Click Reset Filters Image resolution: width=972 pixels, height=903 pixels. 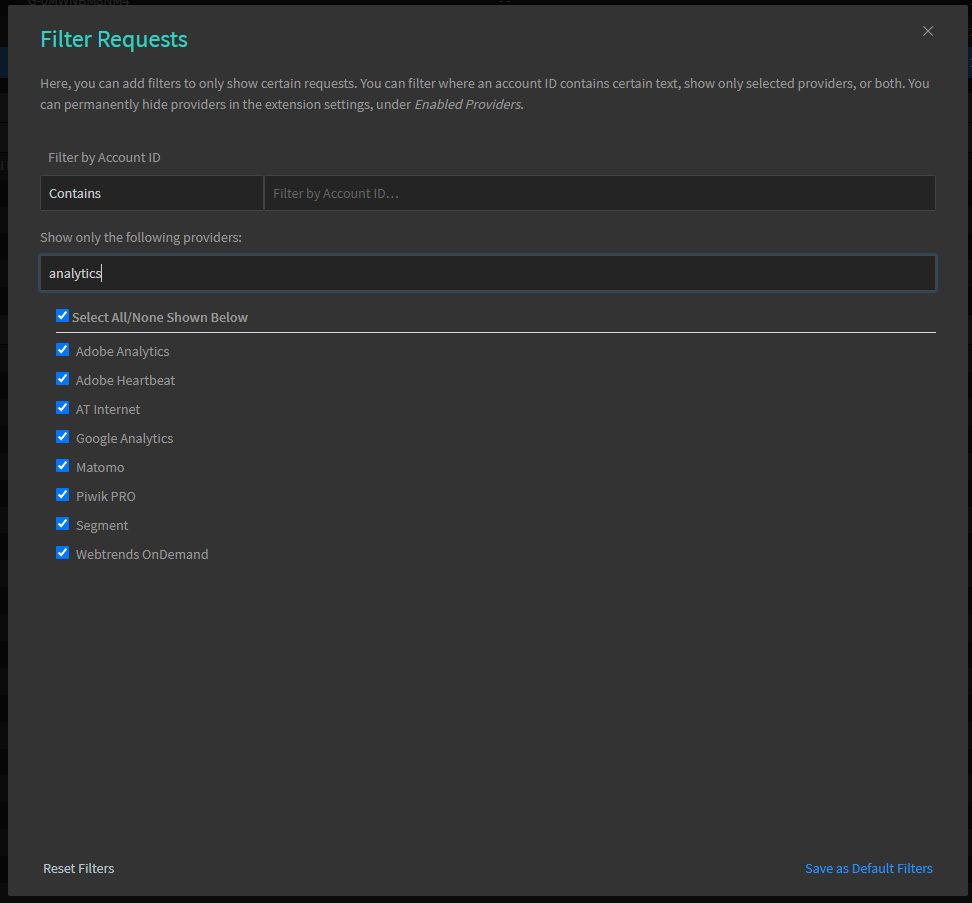pyautogui.click(x=79, y=868)
